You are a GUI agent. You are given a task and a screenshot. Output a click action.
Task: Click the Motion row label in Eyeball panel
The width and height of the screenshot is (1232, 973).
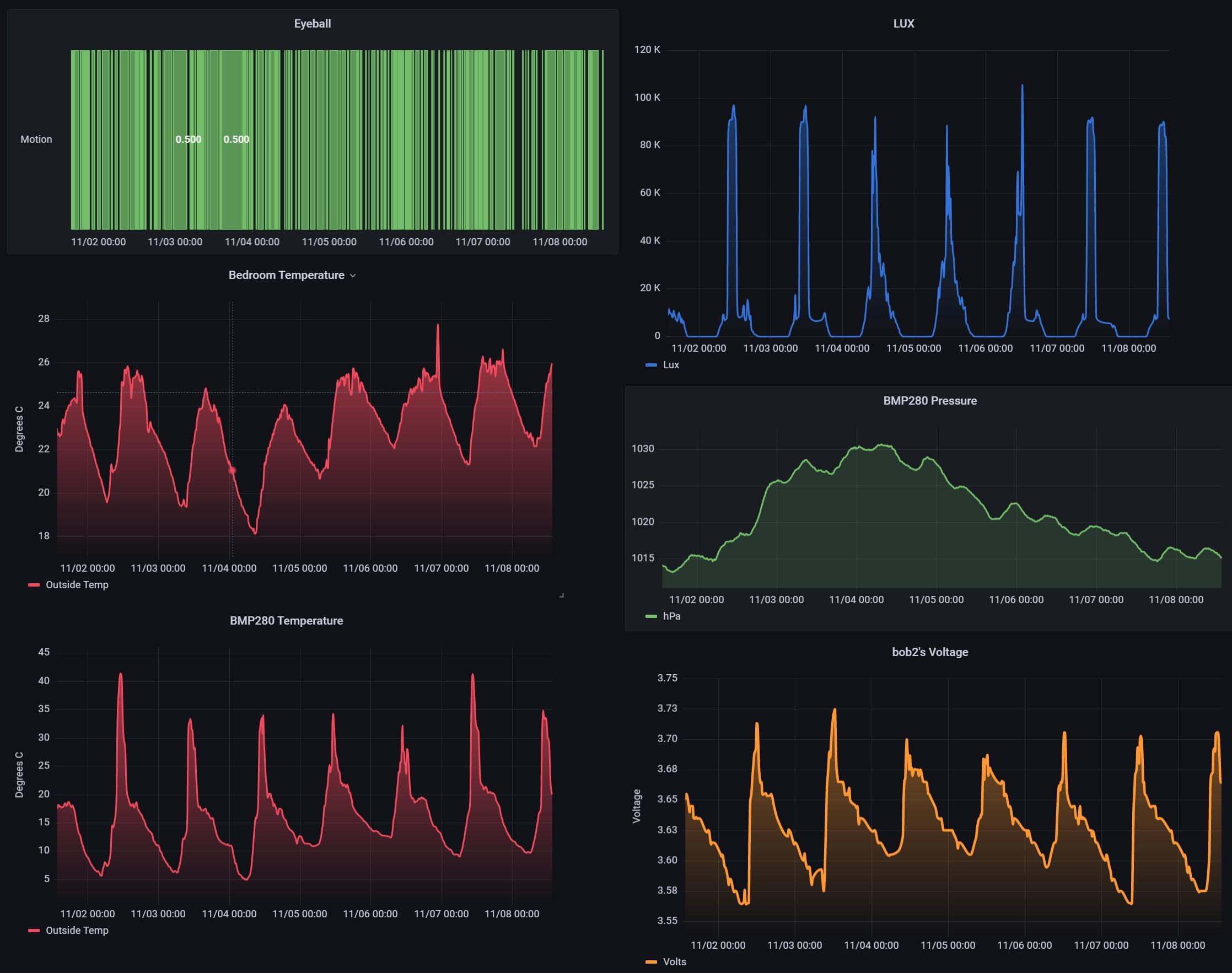point(36,139)
